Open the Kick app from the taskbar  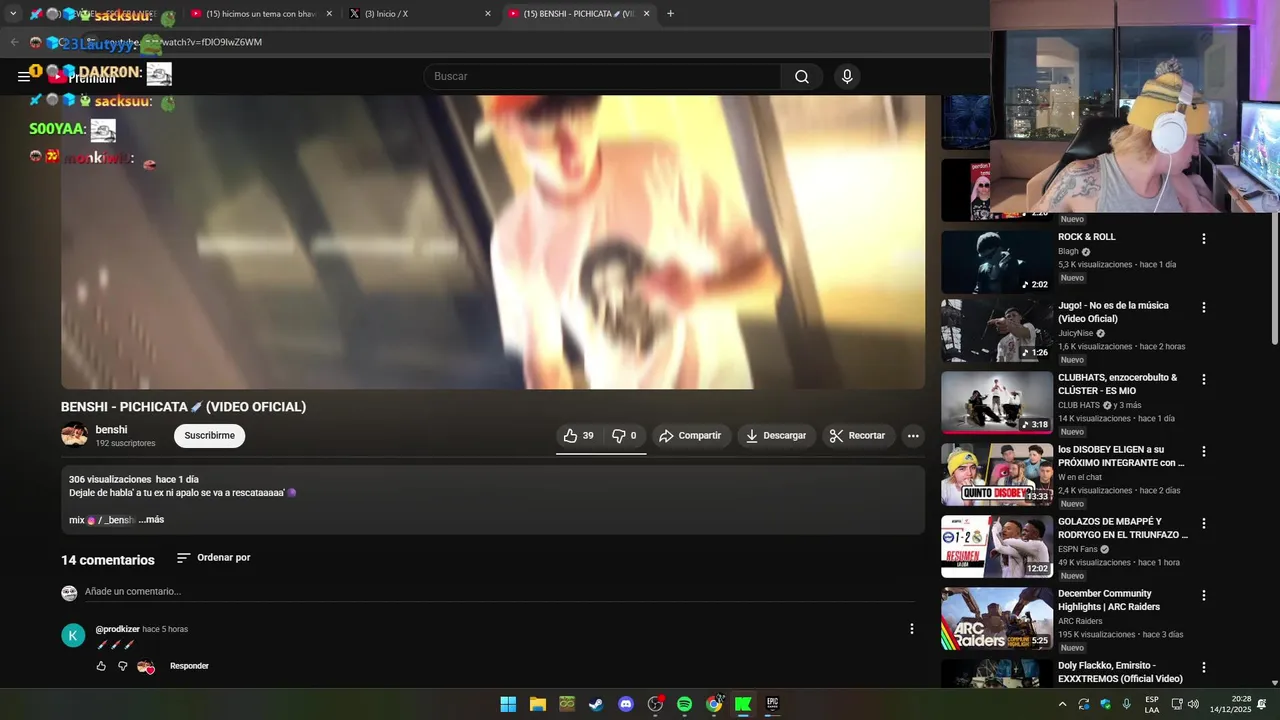coord(743,704)
